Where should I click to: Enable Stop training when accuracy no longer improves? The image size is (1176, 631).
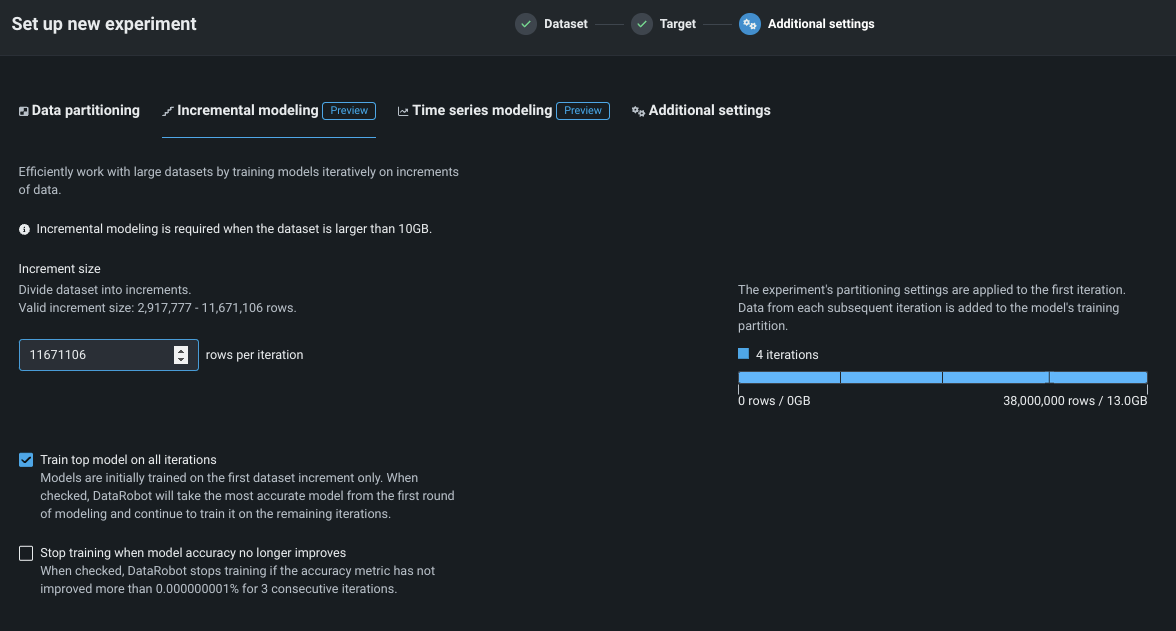click(26, 553)
